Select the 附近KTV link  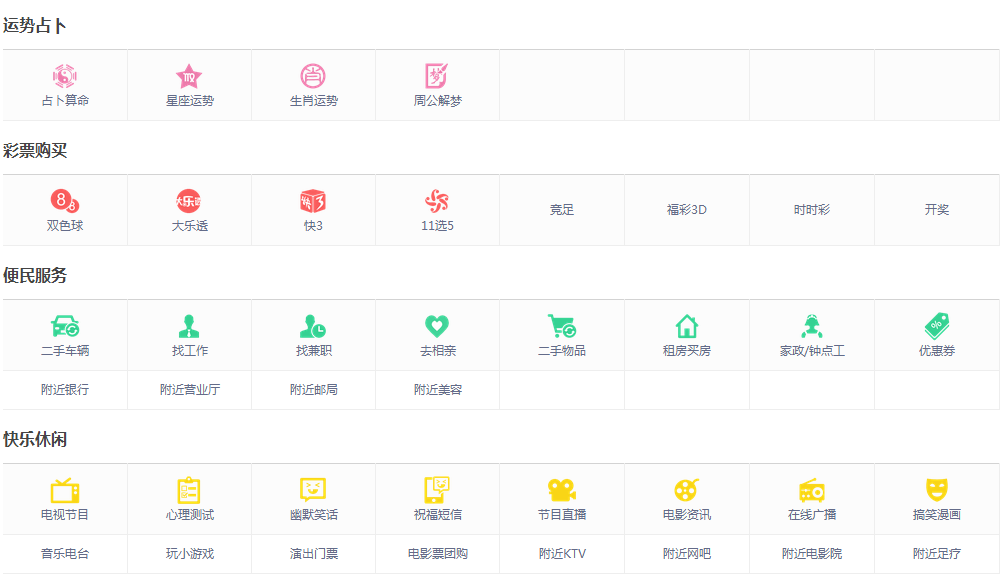tap(562, 553)
